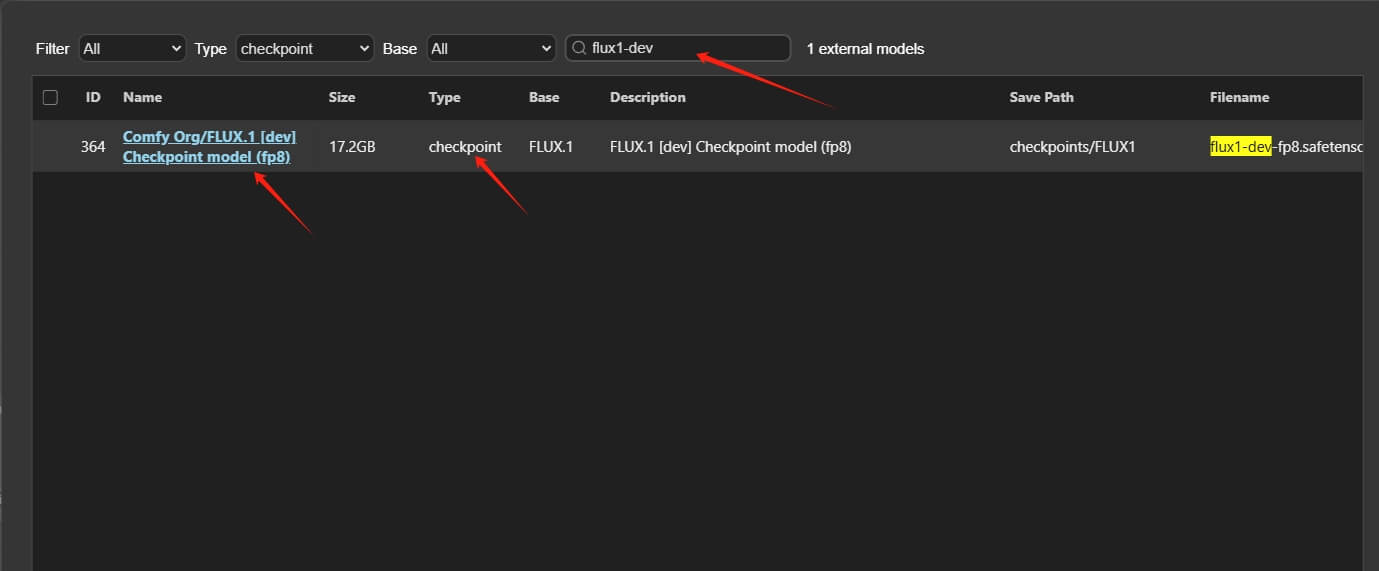Screen dimensions: 1379x571
Task: Click the magnifier icon in the search box
Action: tap(578, 48)
